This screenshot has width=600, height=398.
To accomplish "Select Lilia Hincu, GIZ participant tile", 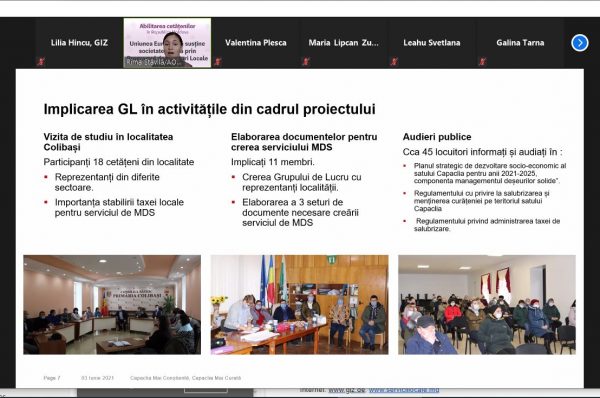I will pos(79,43).
